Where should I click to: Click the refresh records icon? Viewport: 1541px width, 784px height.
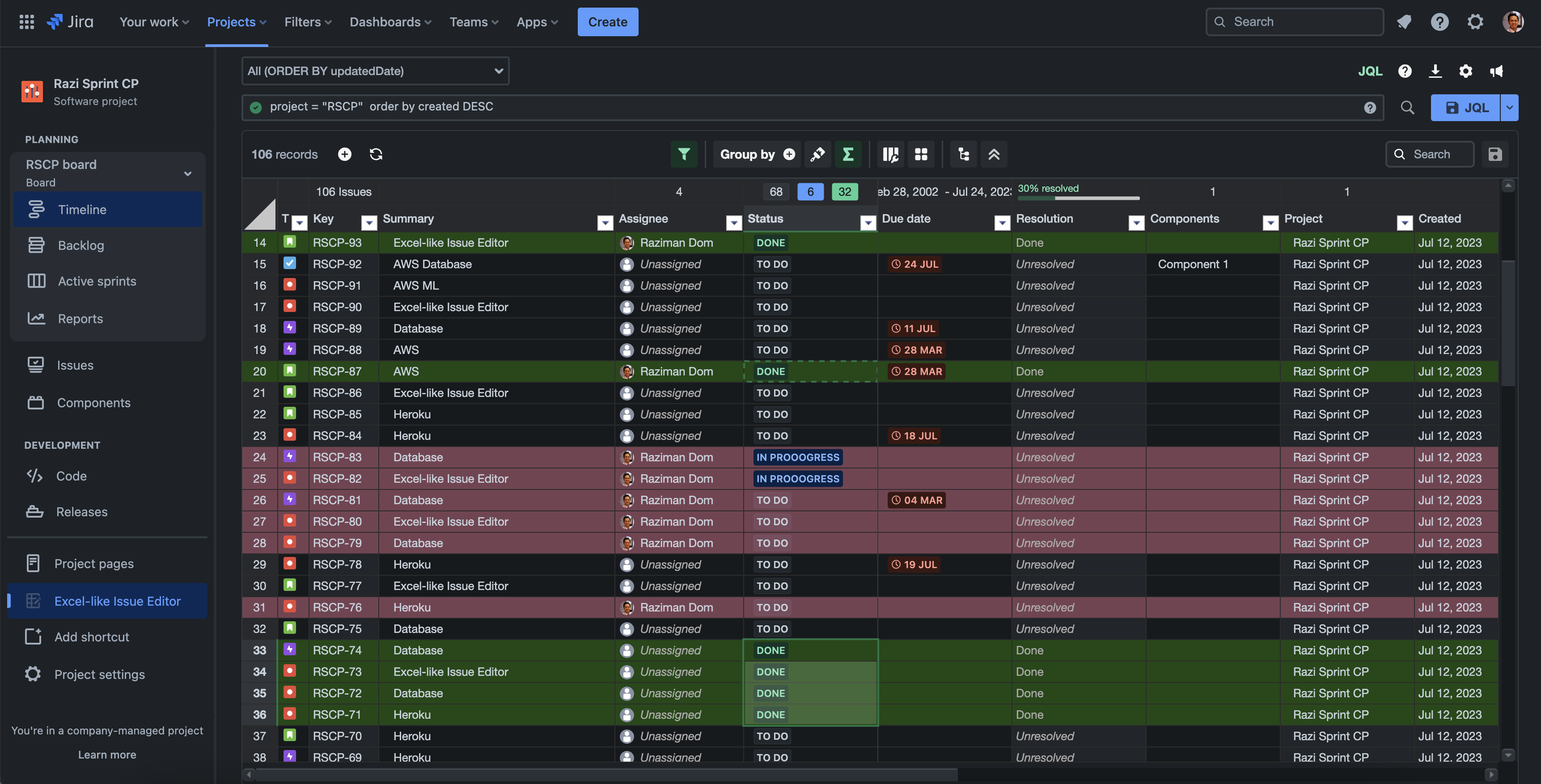point(376,154)
